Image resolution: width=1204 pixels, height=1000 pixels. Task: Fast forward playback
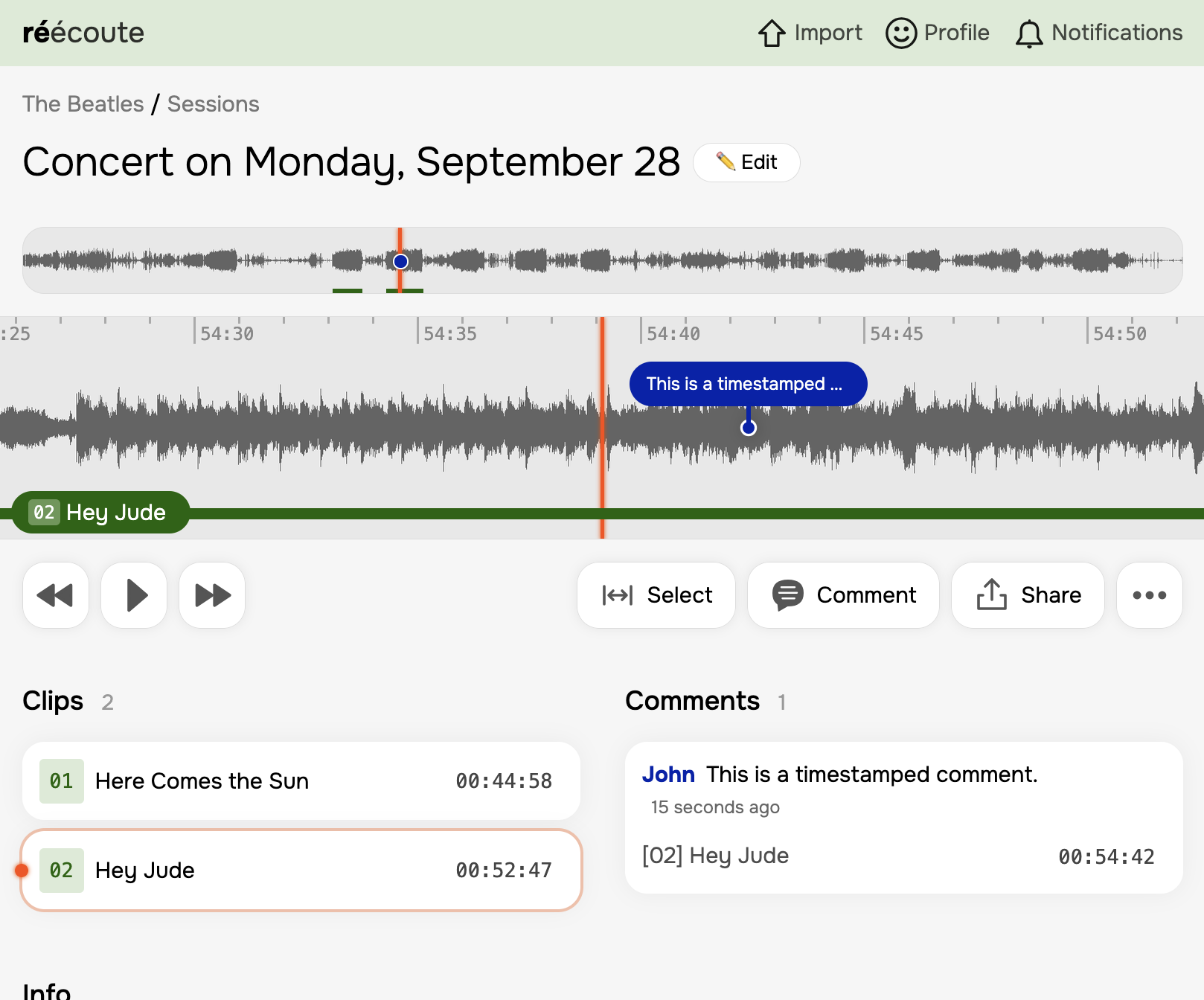[x=212, y=595]
